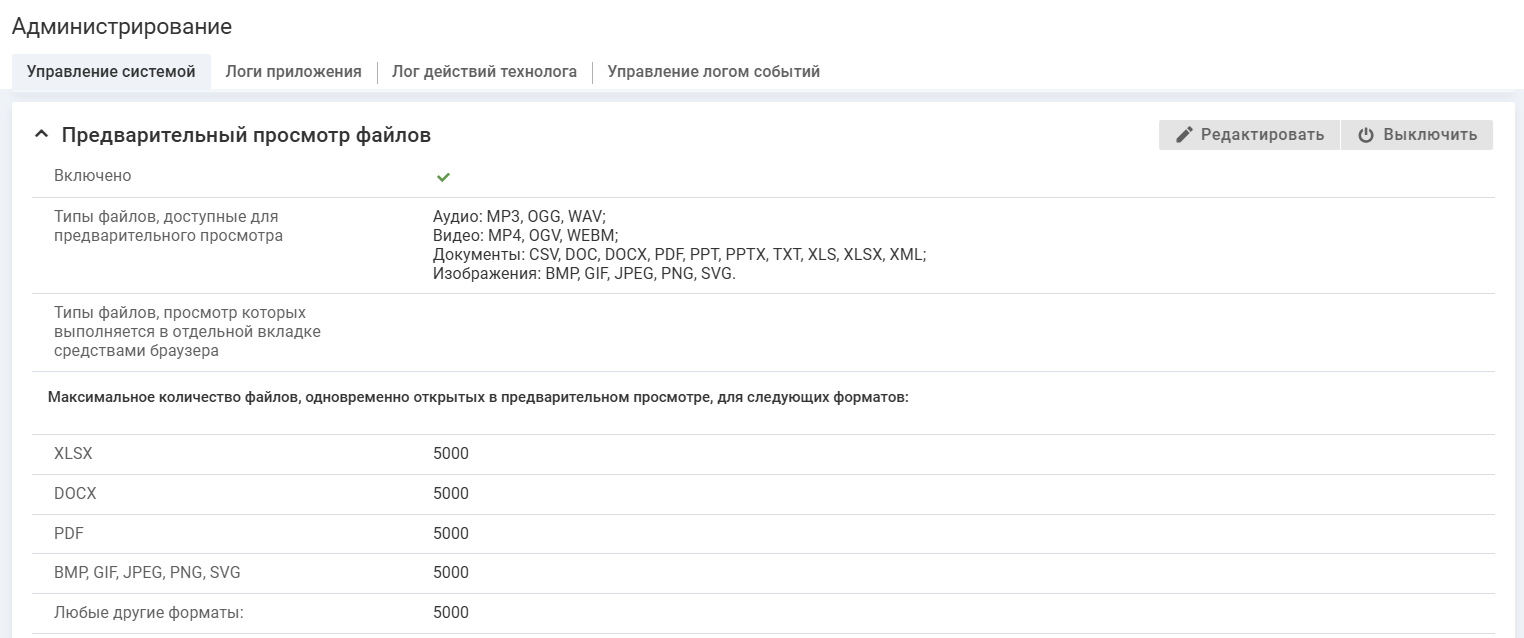This screenshot has height=638, width=1524.
Task: Select the 5000 value in XLSX row
Action: point(450,454)
